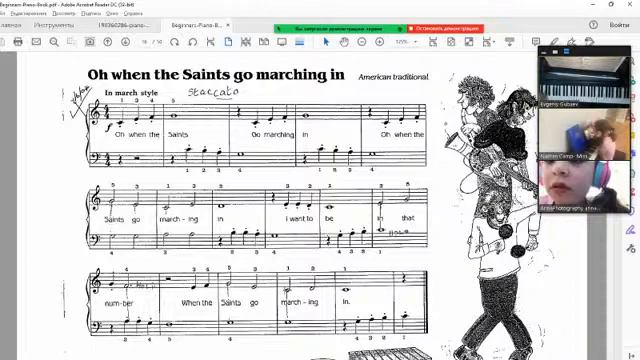
Task: Print the document with the printer icon
Action: click(18, 42)
